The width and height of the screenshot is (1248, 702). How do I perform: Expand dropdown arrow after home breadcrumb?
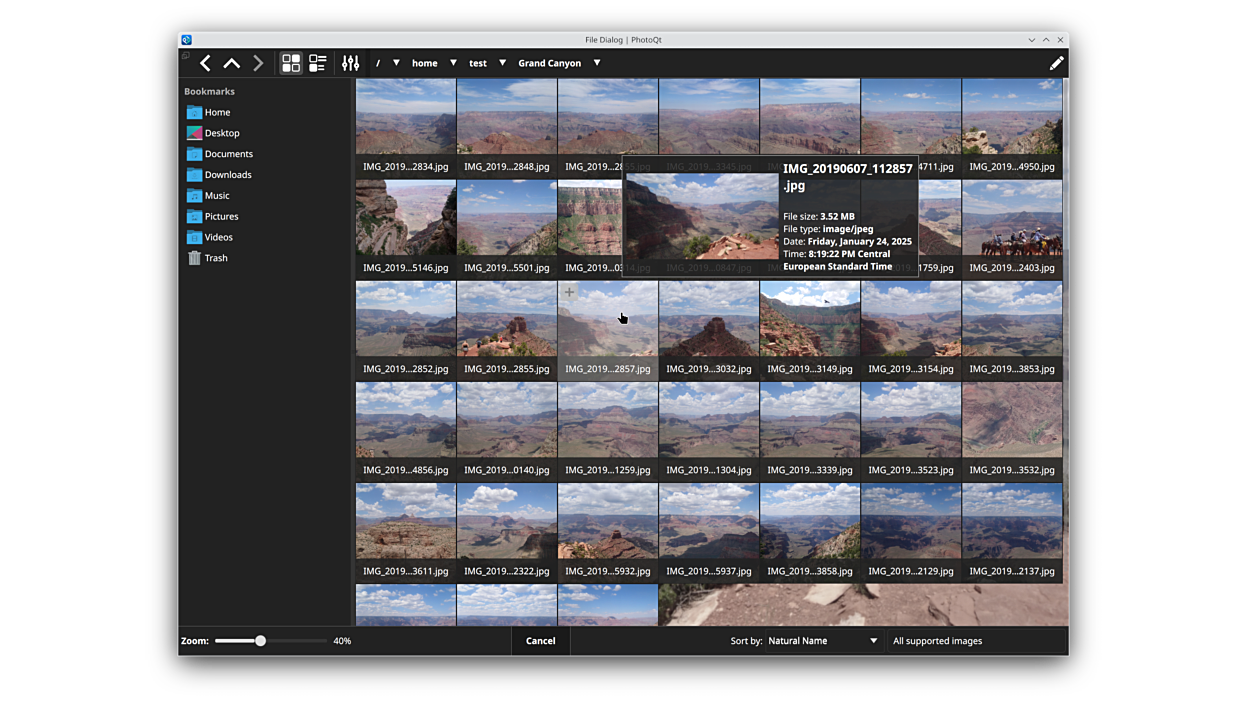point(453,63)
